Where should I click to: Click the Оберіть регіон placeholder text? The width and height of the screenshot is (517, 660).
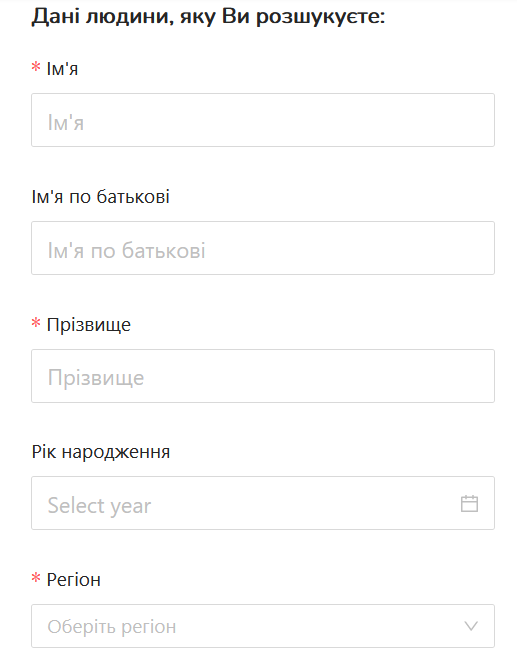pyautogui.click(x=112, y=627)
